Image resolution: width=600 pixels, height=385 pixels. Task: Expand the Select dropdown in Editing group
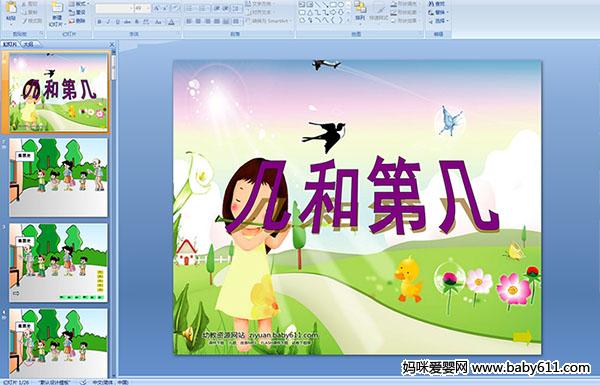439,21
